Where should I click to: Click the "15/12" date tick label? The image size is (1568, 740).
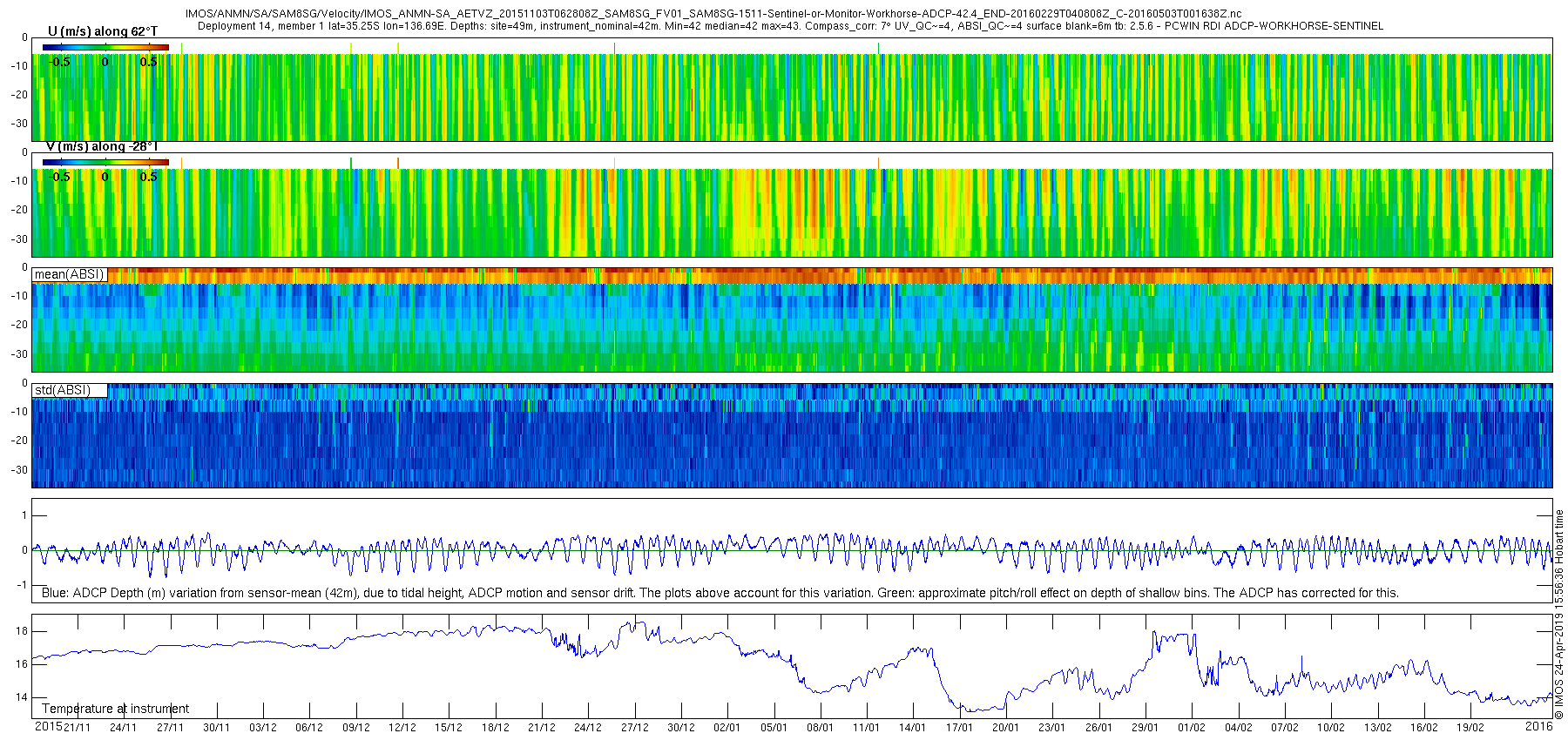coord(449,727)
